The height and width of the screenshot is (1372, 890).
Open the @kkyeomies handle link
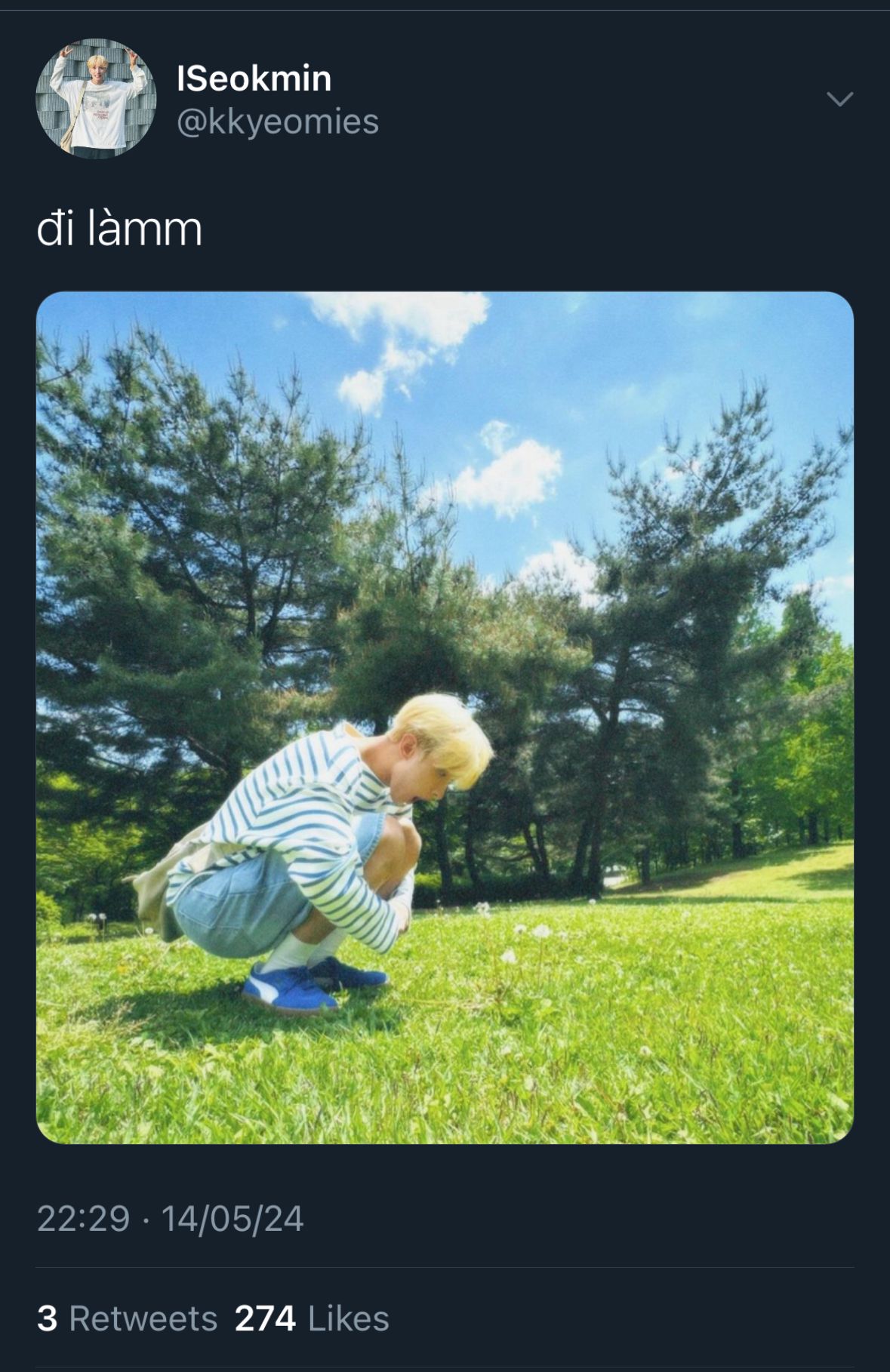[x=277, y=122]
